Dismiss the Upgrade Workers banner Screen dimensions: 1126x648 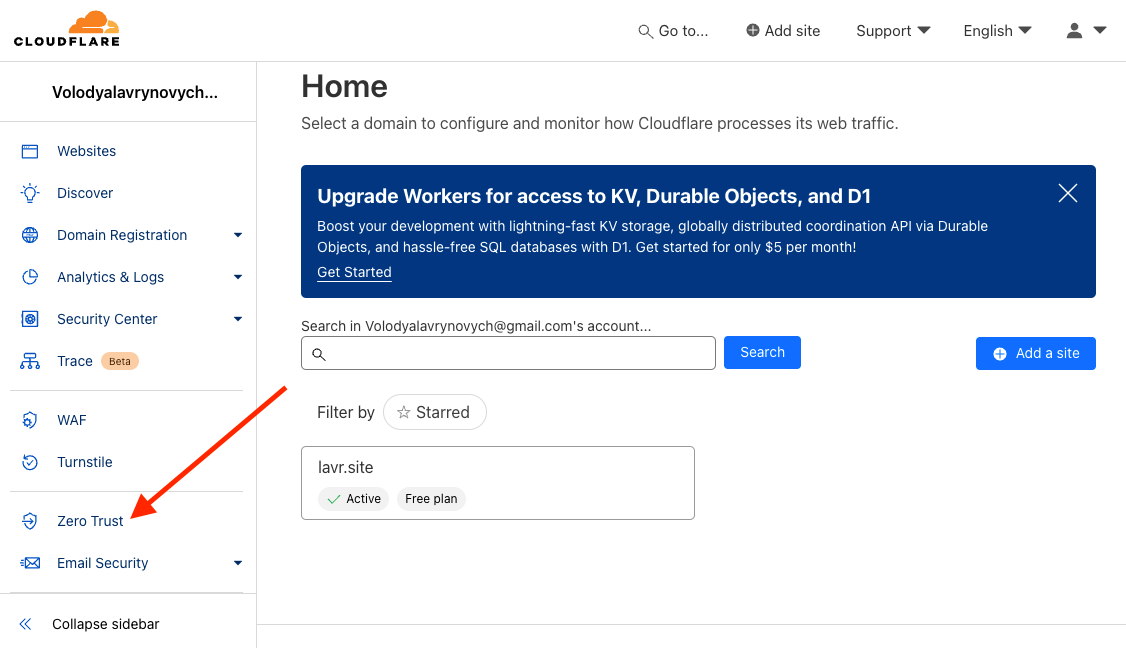click(1067, 193)
